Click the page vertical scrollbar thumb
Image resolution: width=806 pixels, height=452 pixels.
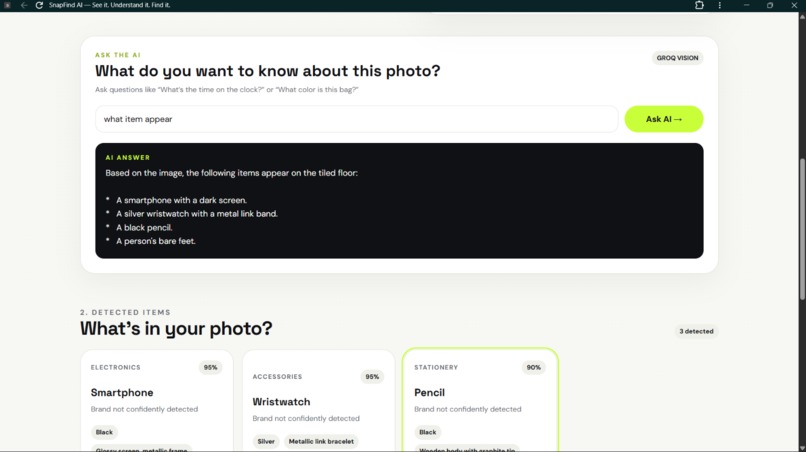pos(802,229)
